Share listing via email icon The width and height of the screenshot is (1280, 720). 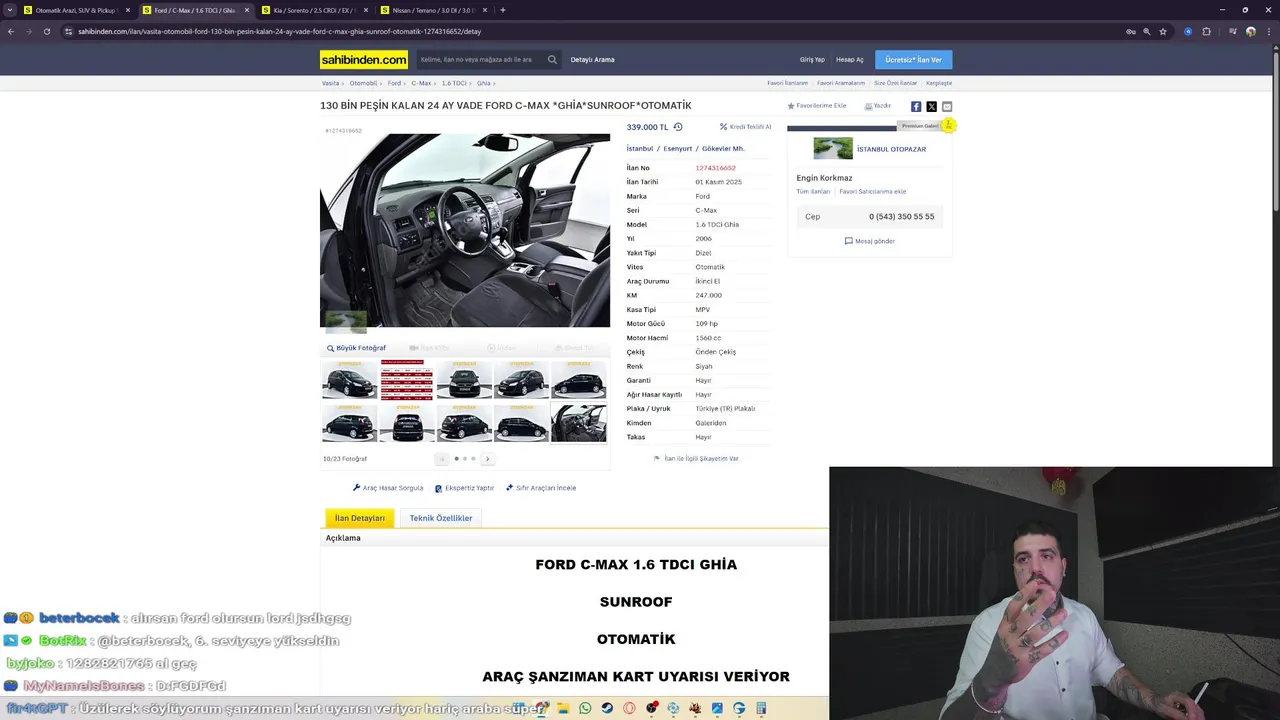click(x=947, y=106)
